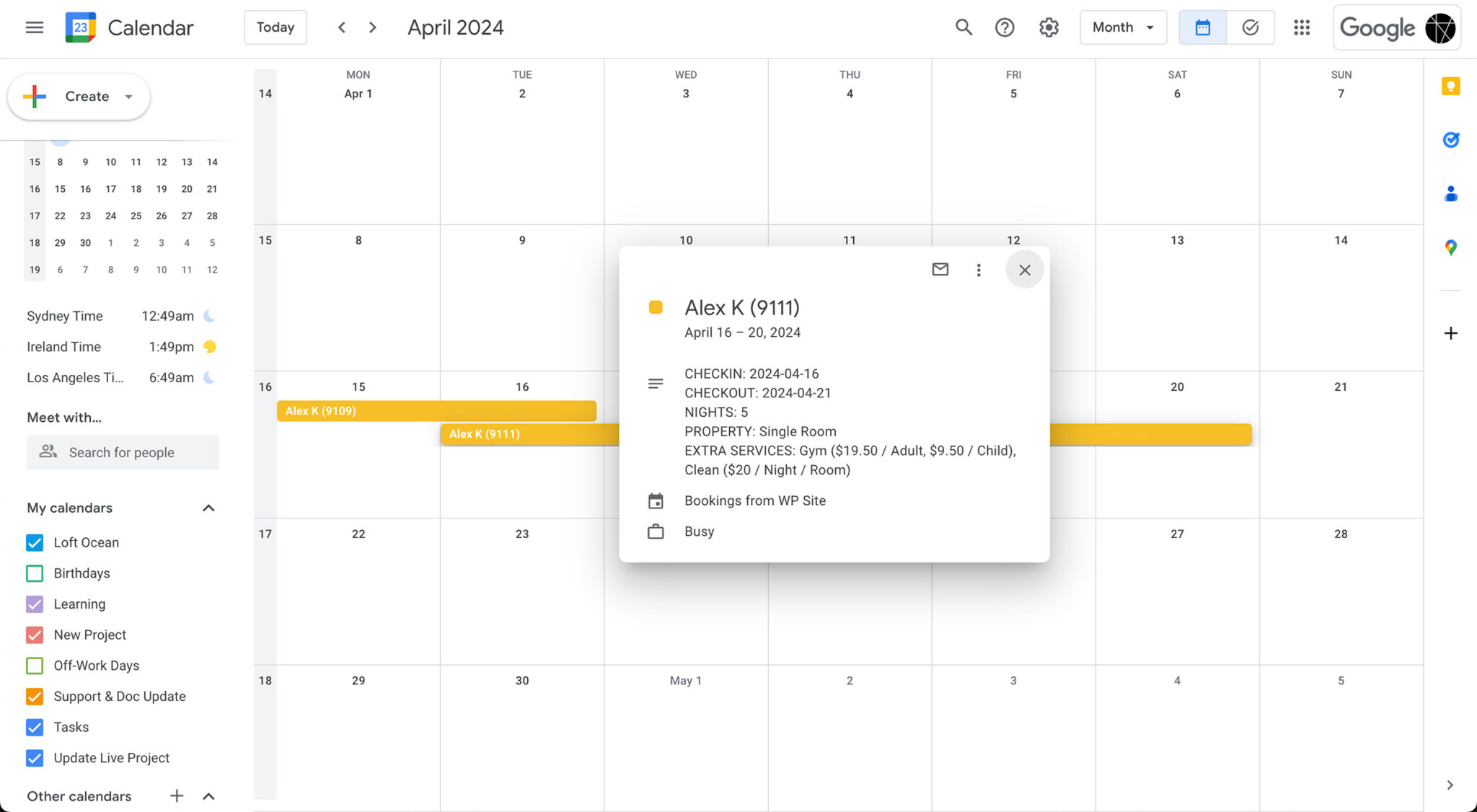Go to previous month arrow
Image resolution: width=1477 pixels, height=812 pixels.
(342, 27)
